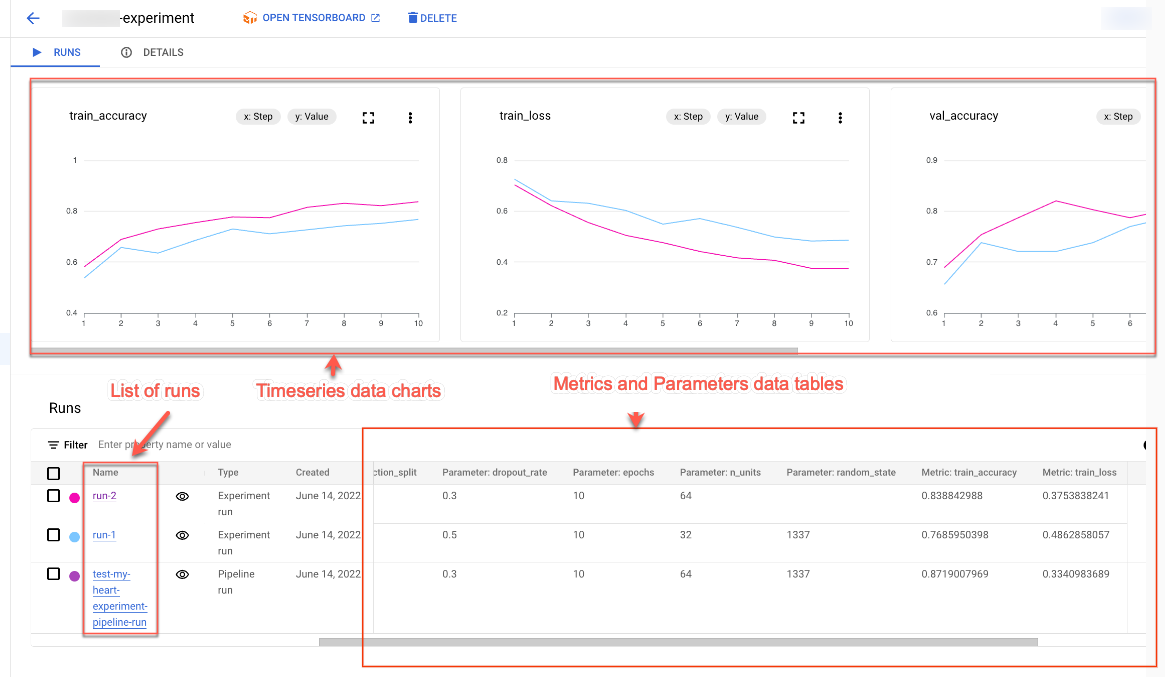
Task: Select all runs with the header checkbox
Action: click(54, 471)
